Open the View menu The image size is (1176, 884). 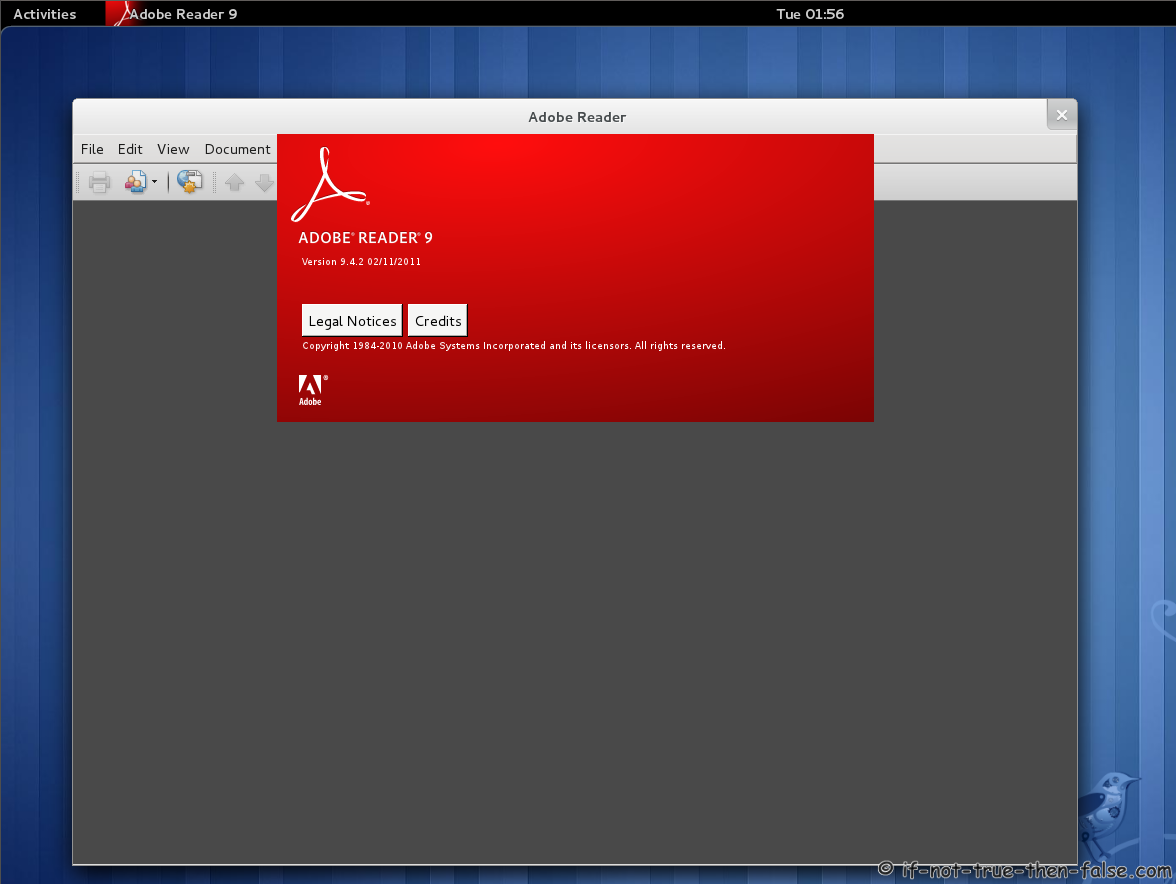click(173, 149)
